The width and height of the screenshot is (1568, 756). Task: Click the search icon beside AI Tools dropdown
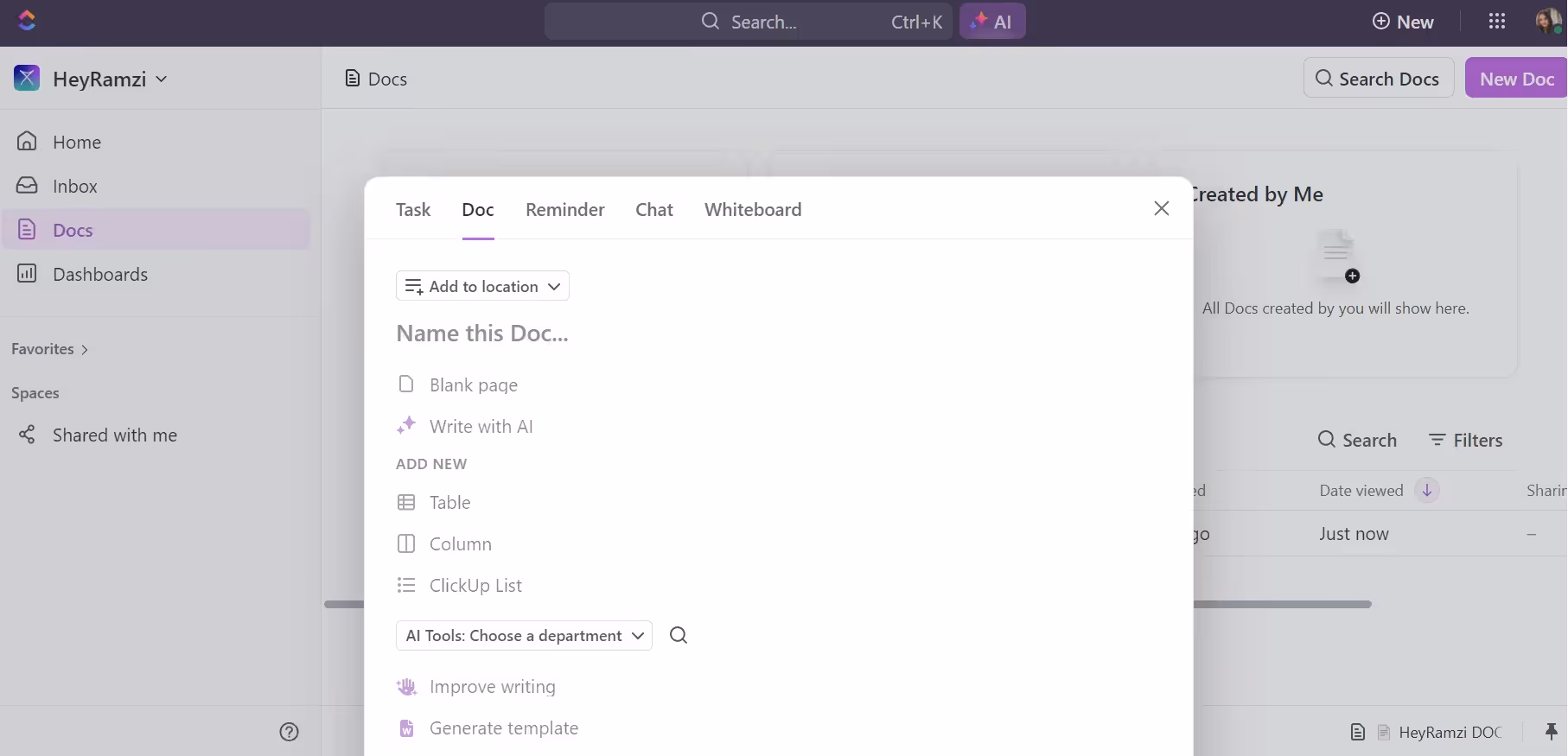click(679, 636)
